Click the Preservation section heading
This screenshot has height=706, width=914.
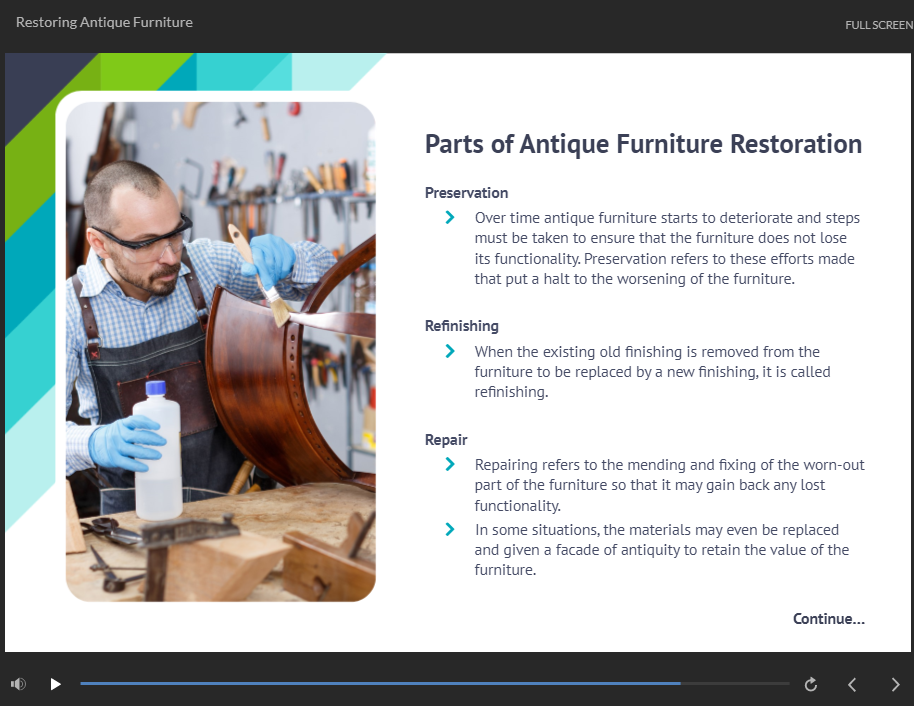click(x=466, y=193)
